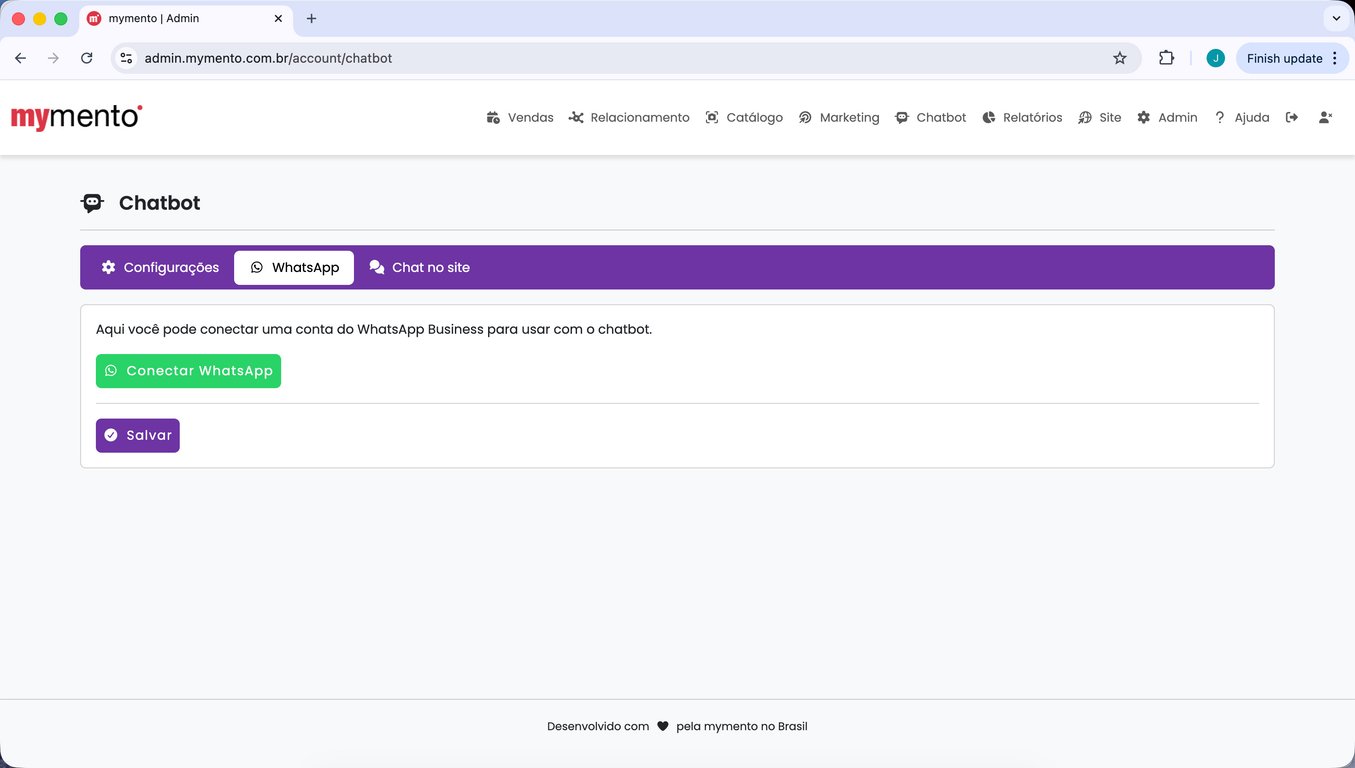The width and height of the screenshot is (1355, 768).
Task: Click the heart icon in the footer
Action: (x=662, y=727)
